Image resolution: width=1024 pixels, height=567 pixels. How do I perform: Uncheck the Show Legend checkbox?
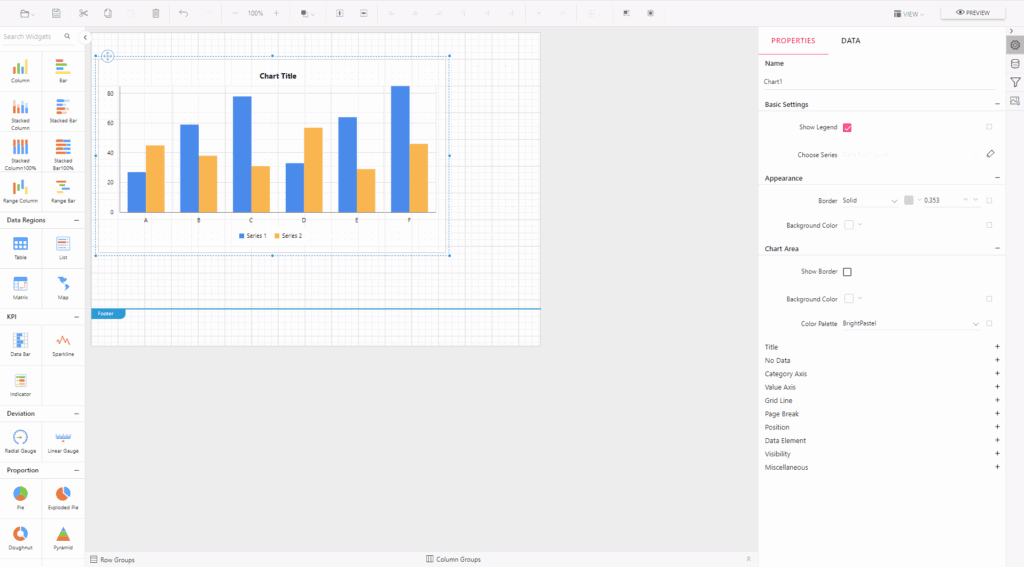[847, 127]
